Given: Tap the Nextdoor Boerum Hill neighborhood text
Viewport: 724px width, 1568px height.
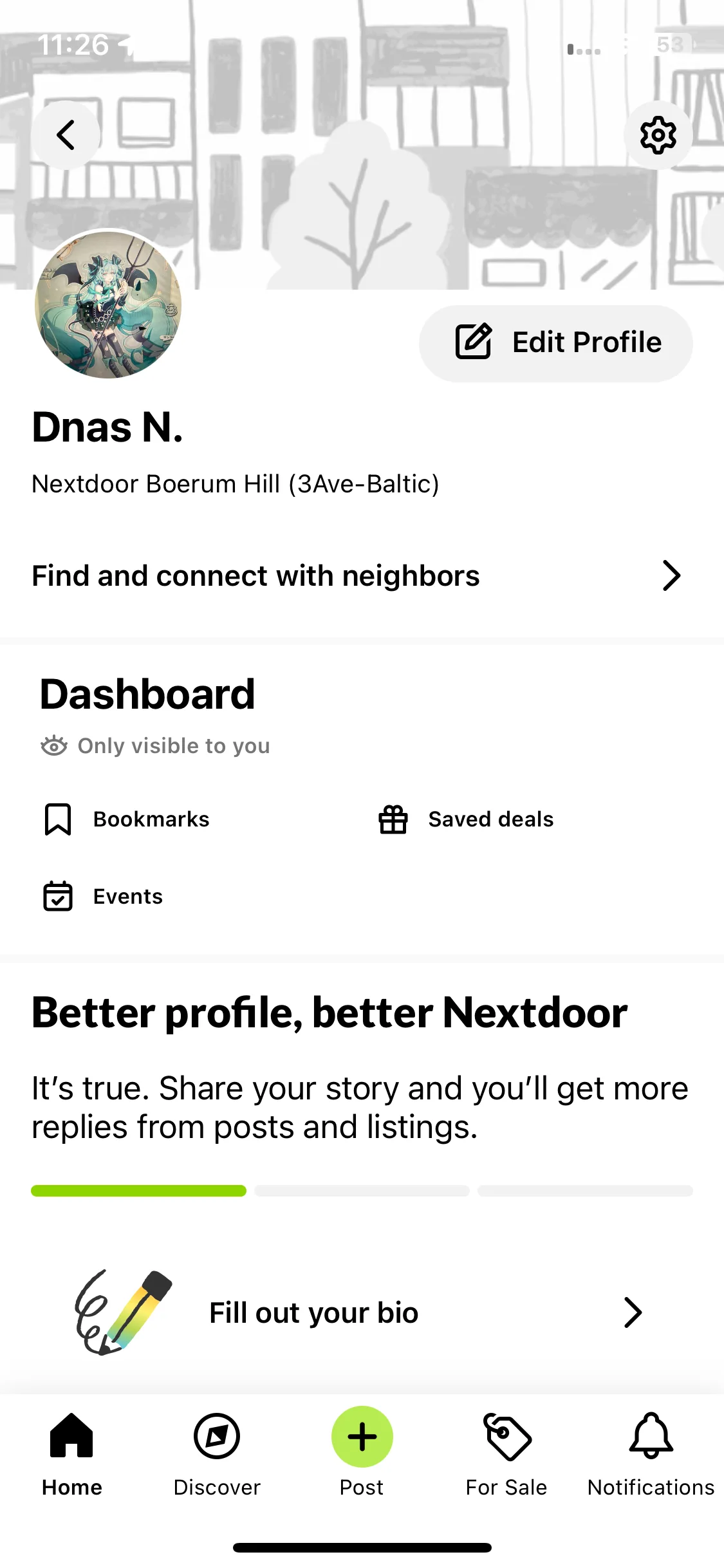Looking at the screenshot, I should click(x=236, y=484).
